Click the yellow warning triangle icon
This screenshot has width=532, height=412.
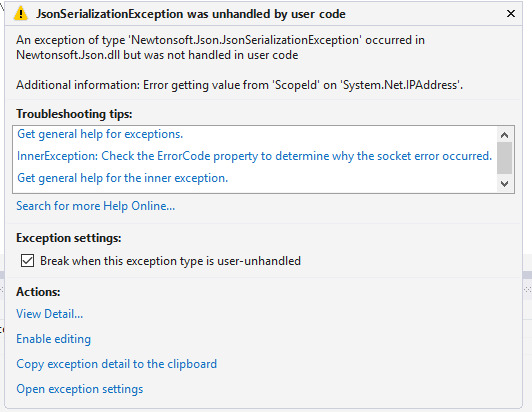(21, 14)
